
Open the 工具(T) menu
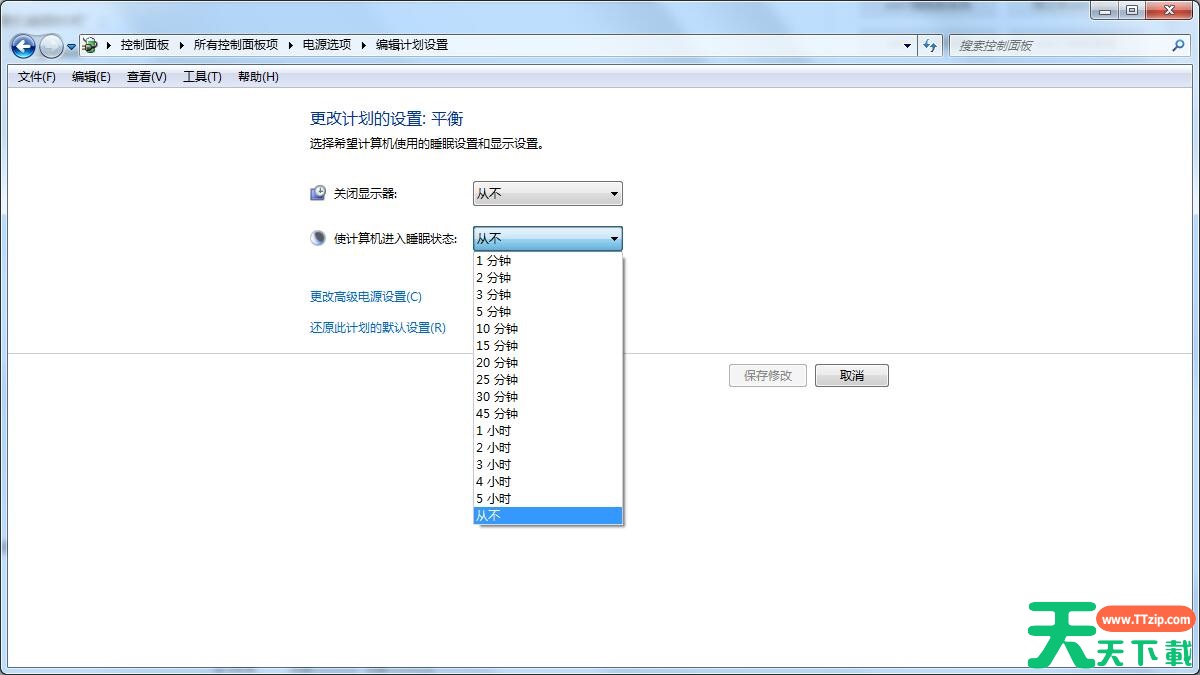point(202,77)
